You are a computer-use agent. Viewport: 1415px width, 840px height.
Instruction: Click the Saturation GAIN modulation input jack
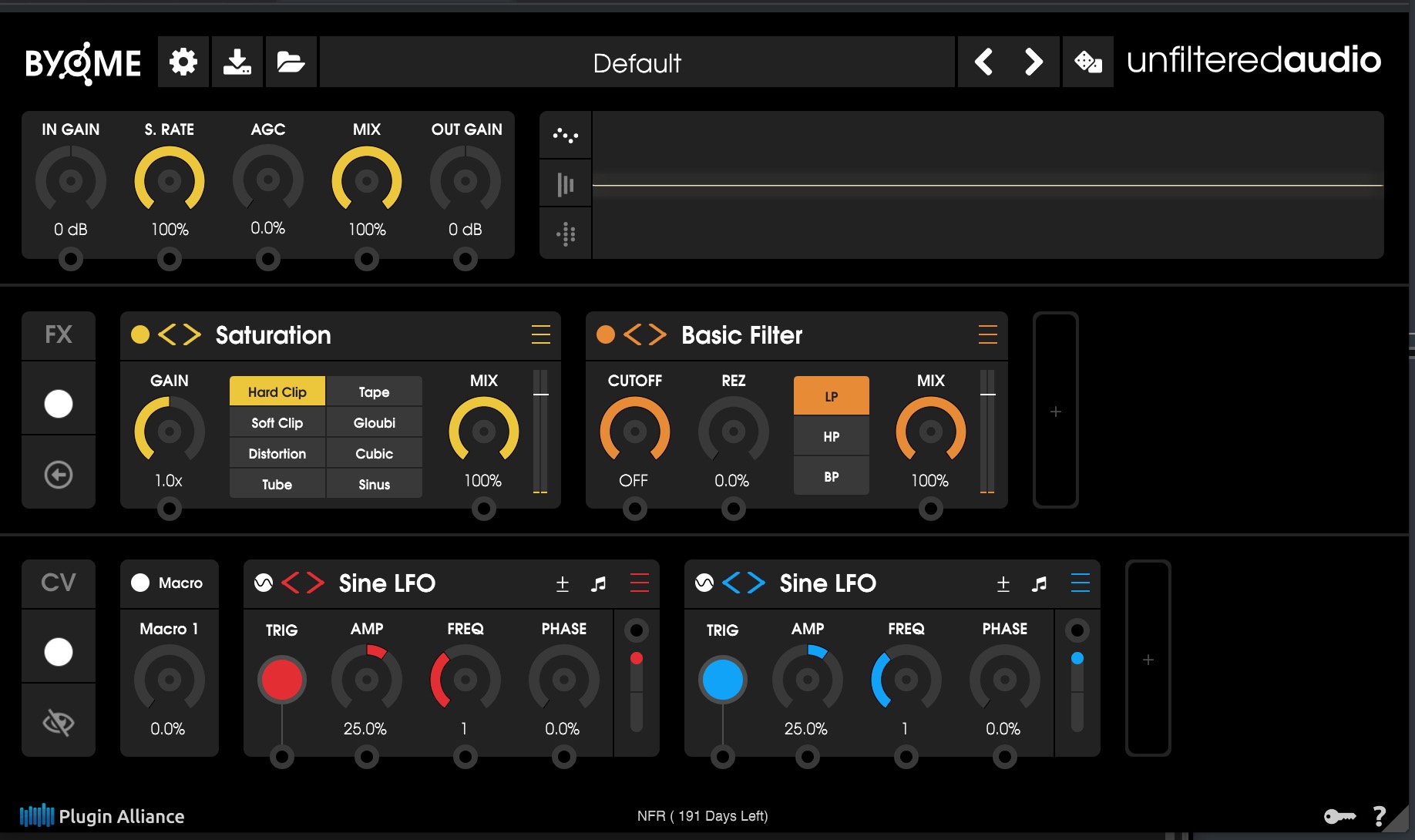click(170, 509)
